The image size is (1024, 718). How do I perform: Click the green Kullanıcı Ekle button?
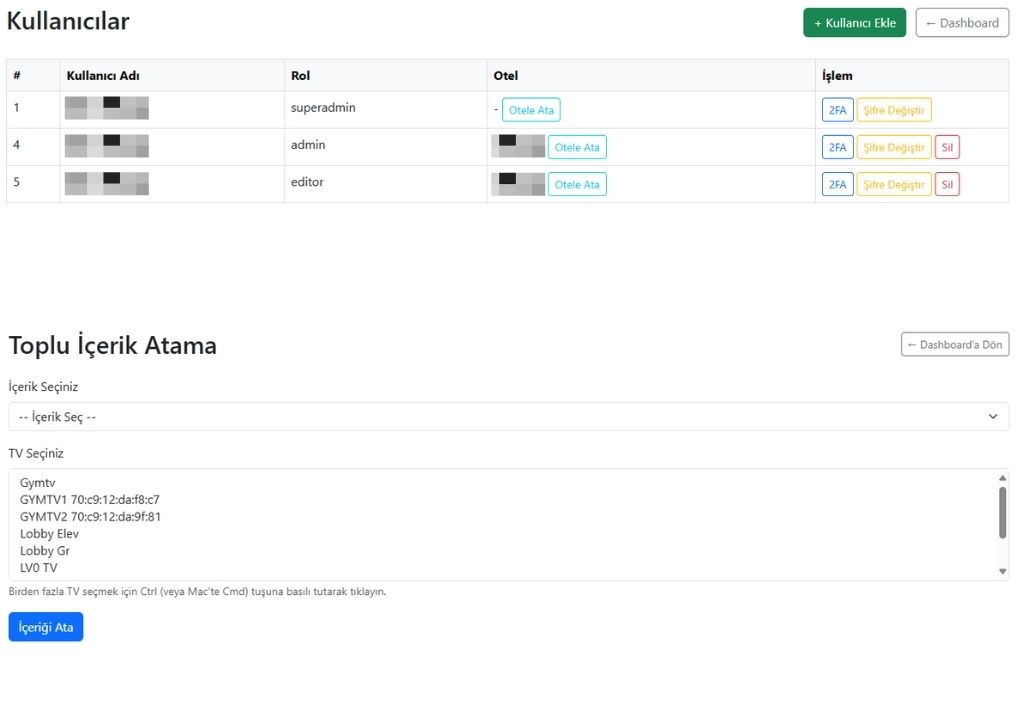[x=854, y=23]
